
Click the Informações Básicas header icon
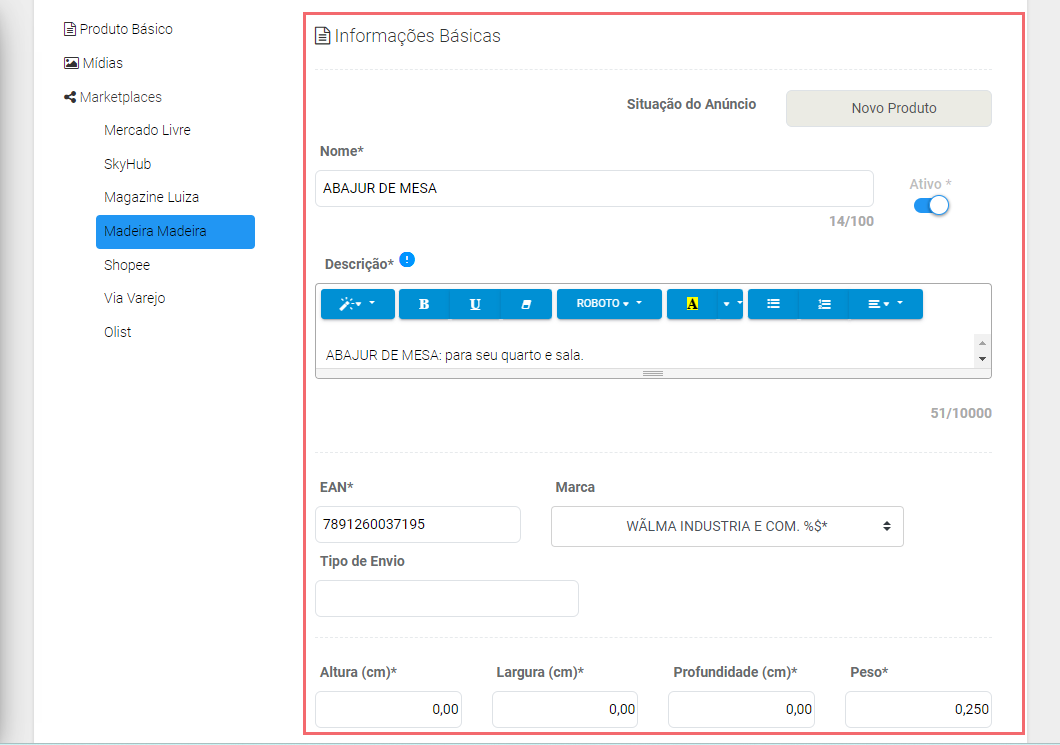tap(322, 36)
